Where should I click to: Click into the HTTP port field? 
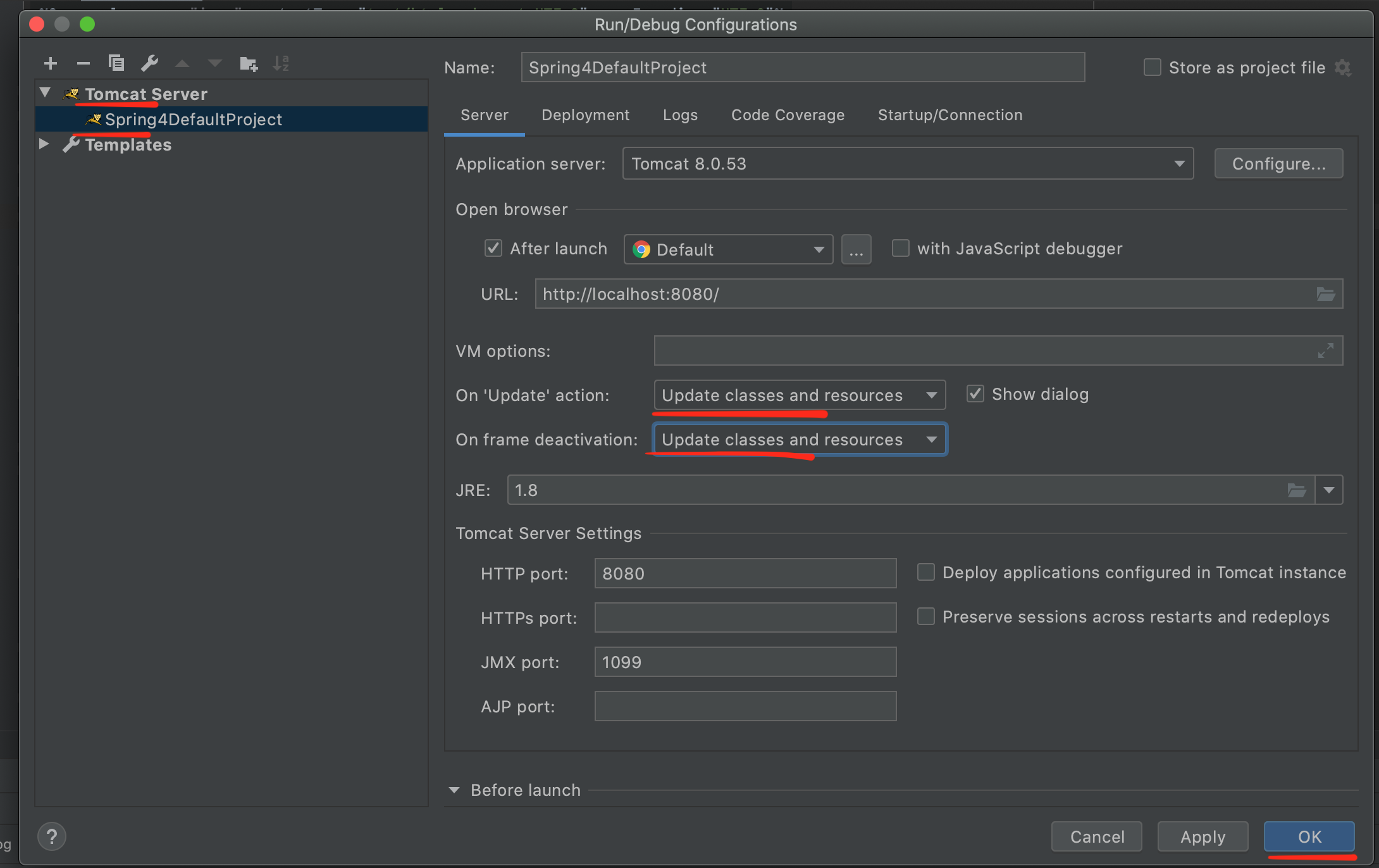[x=745, y=574]
